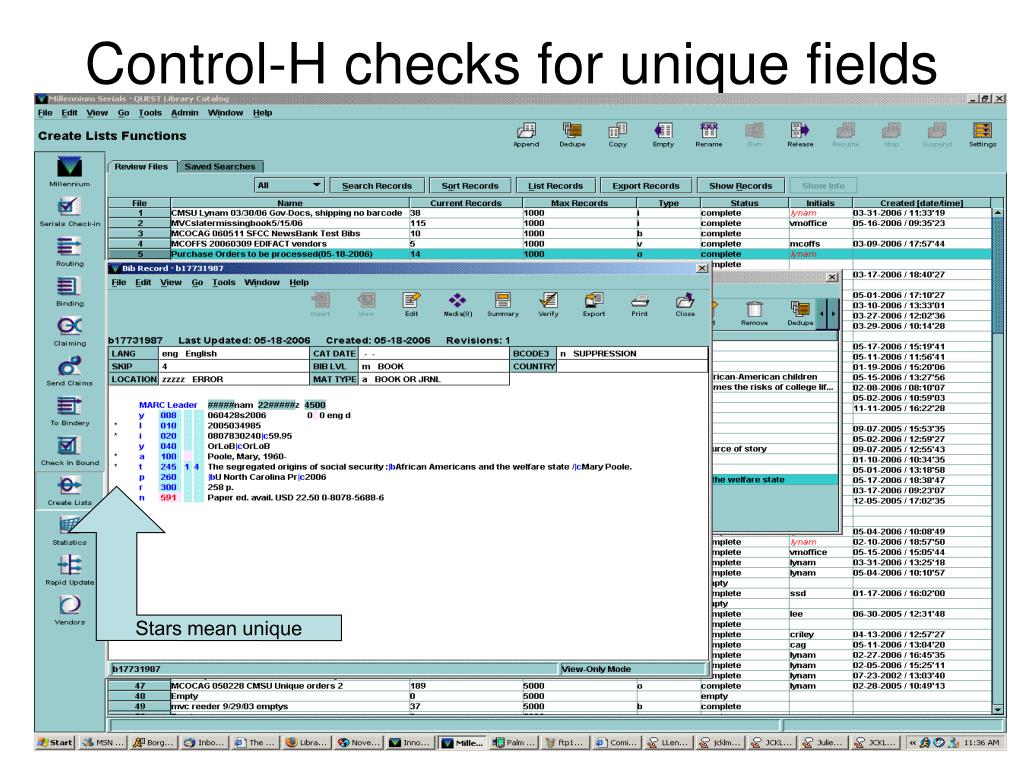Image resolution: width=1024 pixels, height=768 pixels.
Task: Click MARC 245 title field text
Action: [x=419, y=467]
